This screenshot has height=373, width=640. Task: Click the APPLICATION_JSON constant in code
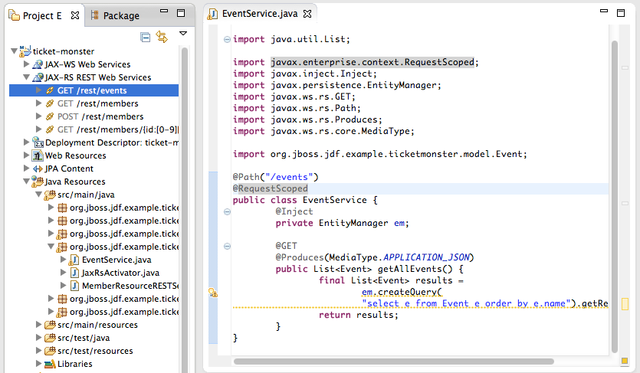coord(426,258)
